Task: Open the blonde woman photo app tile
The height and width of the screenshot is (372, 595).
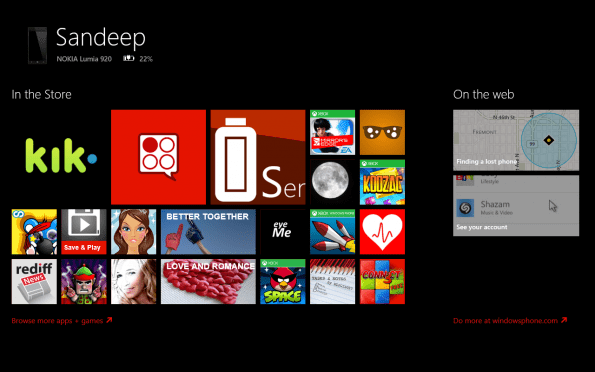Action: pos(134,282)
